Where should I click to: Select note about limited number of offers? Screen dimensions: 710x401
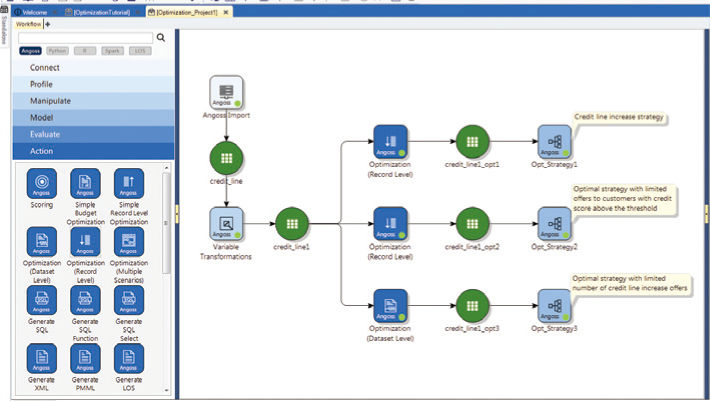click(630, 283)
